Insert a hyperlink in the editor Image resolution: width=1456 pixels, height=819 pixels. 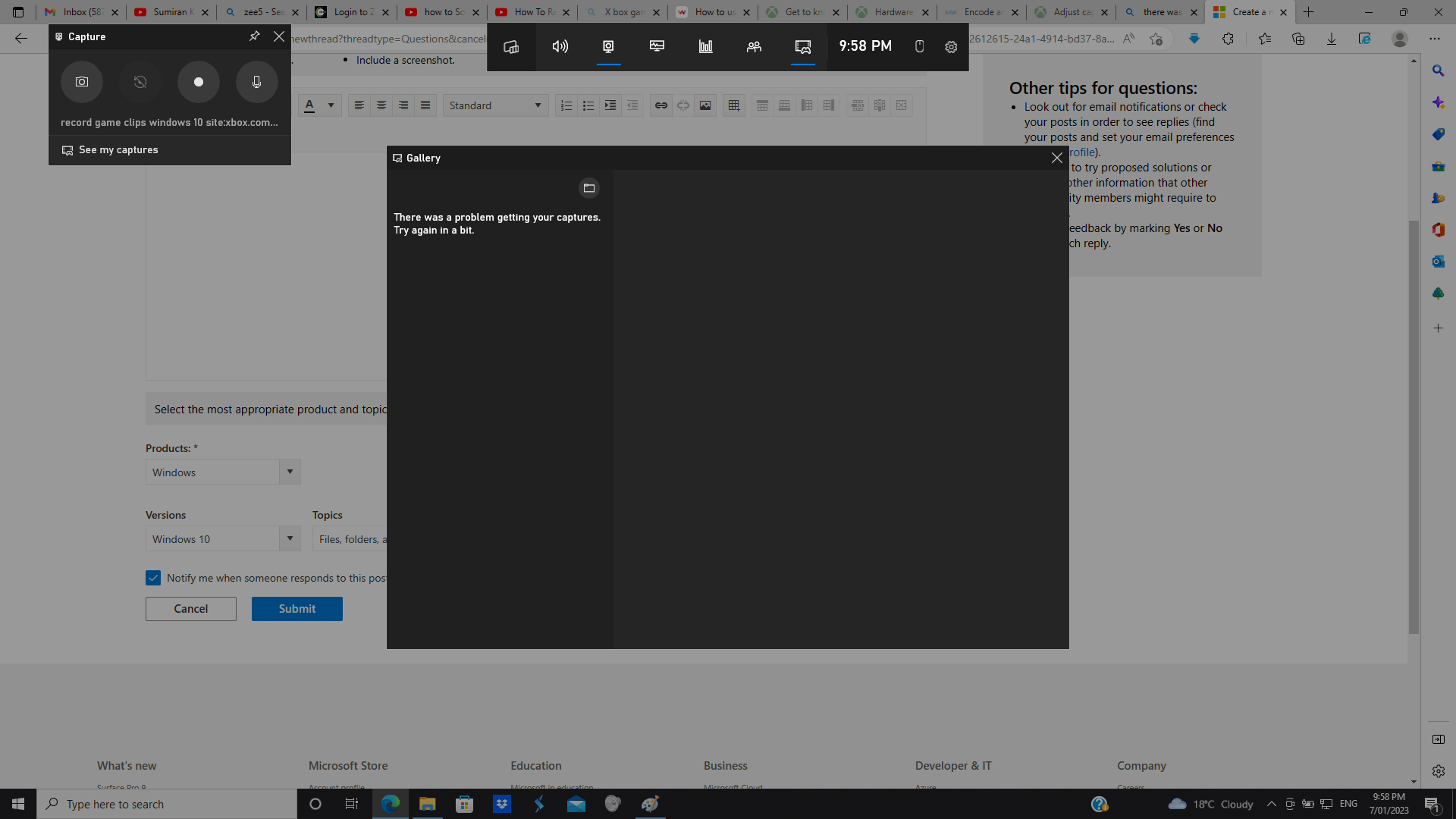(661, 105)
